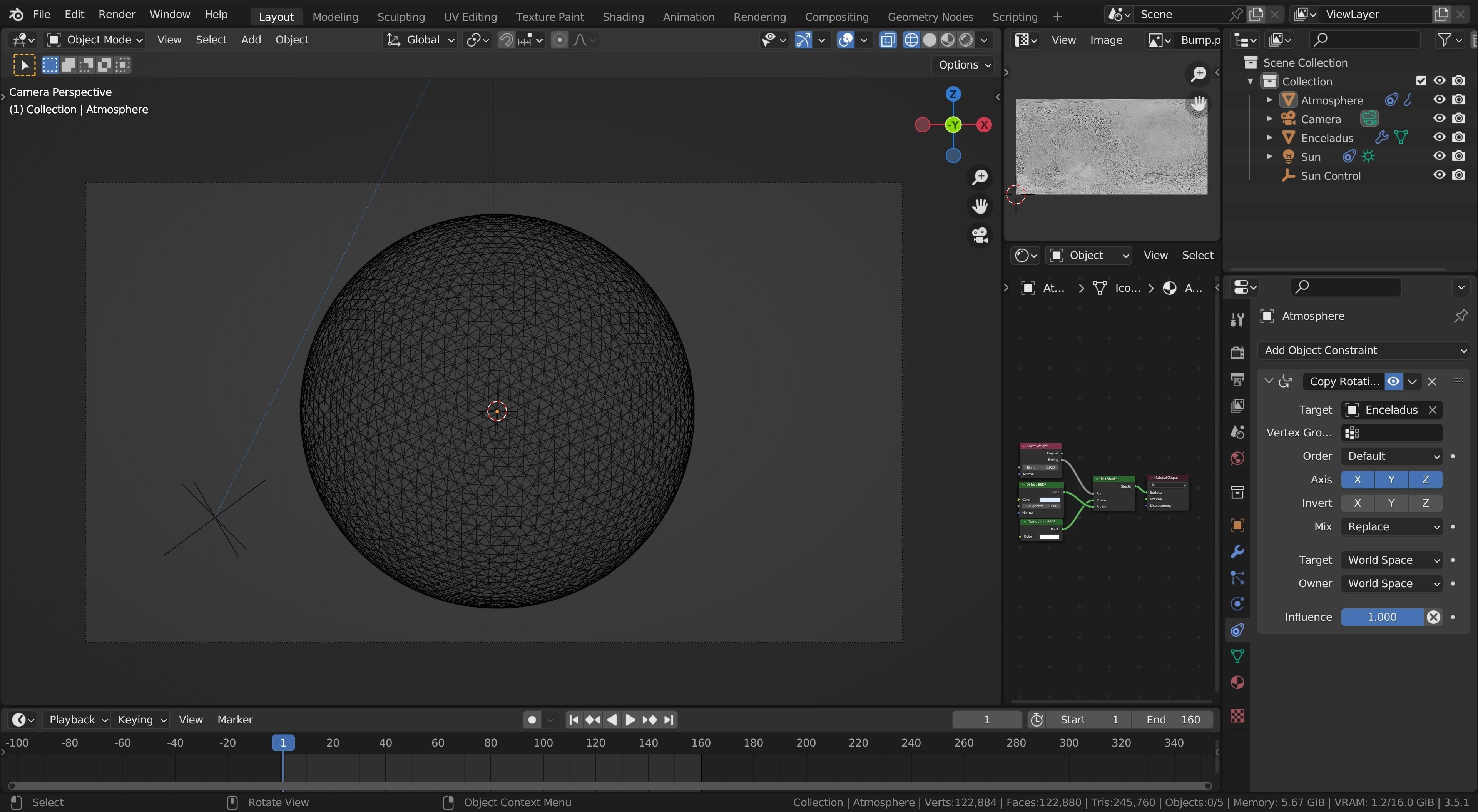
Task: Toggle X-Ray display in viewport header
Action: click(888, 40)
